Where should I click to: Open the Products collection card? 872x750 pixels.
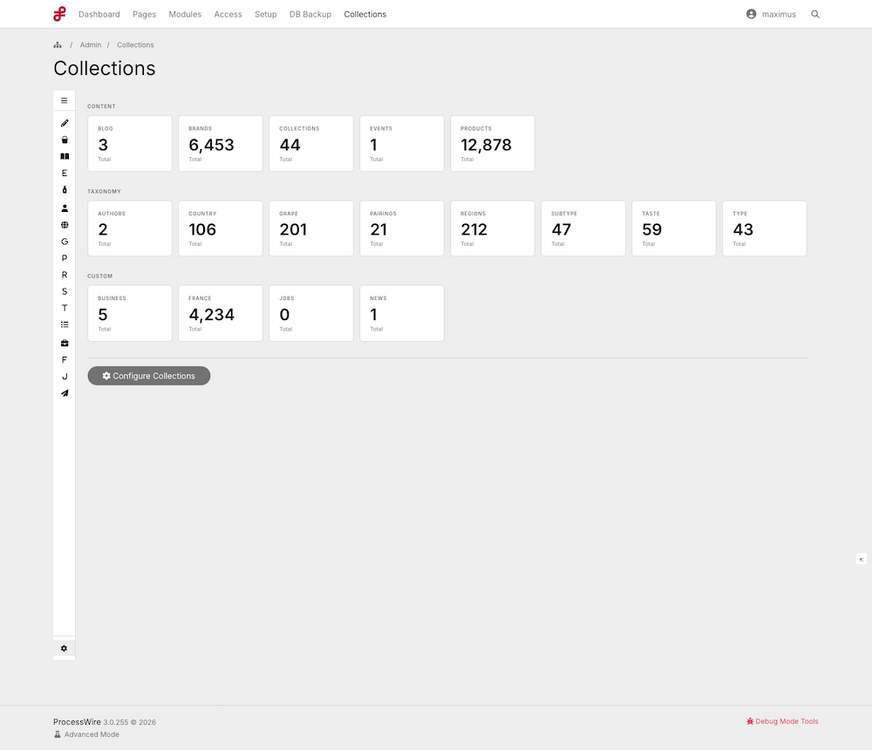[x=492, y=143]
